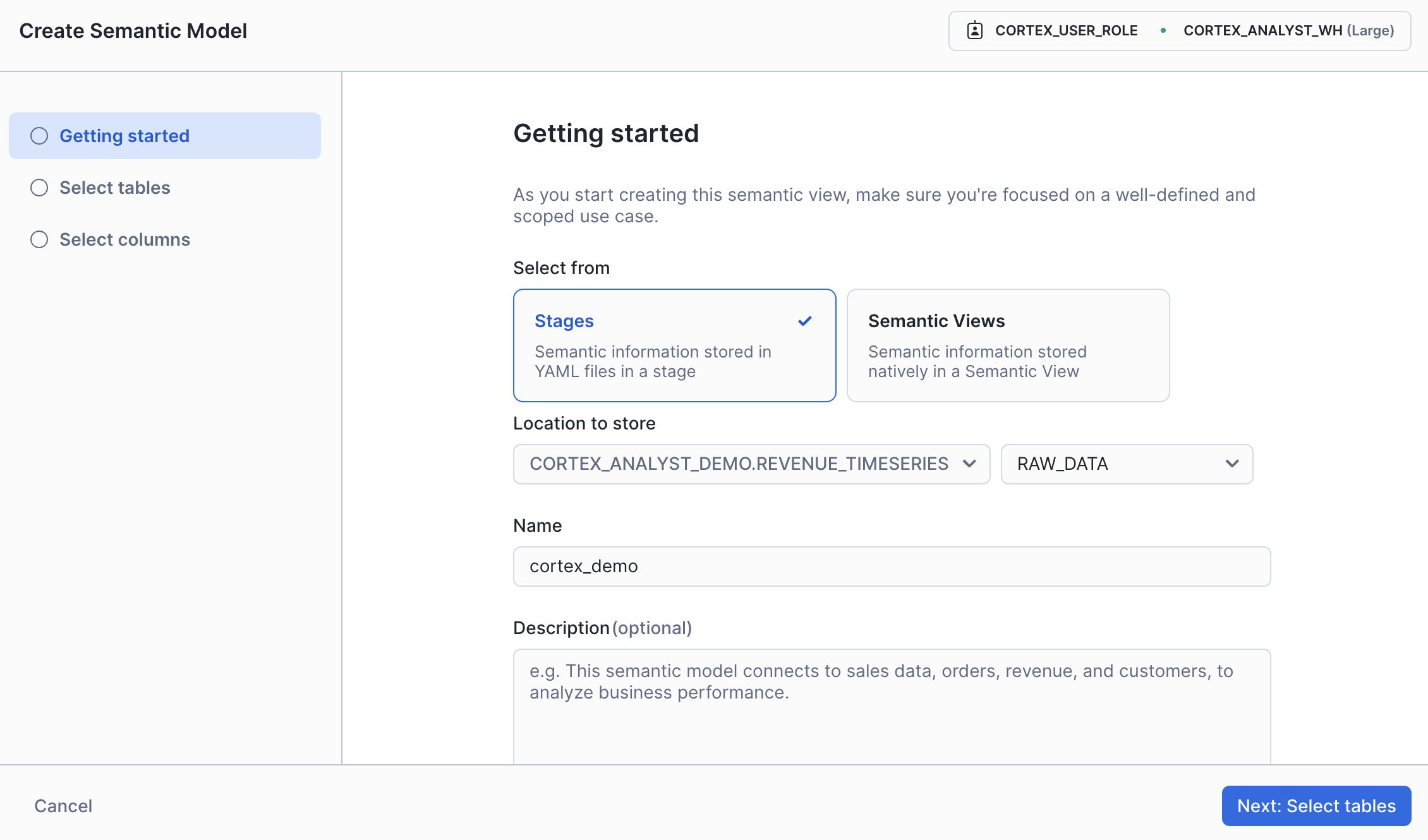The image size is (1428, 840).
Task: Click the Select columns step circle
Action: click(39, 239)
